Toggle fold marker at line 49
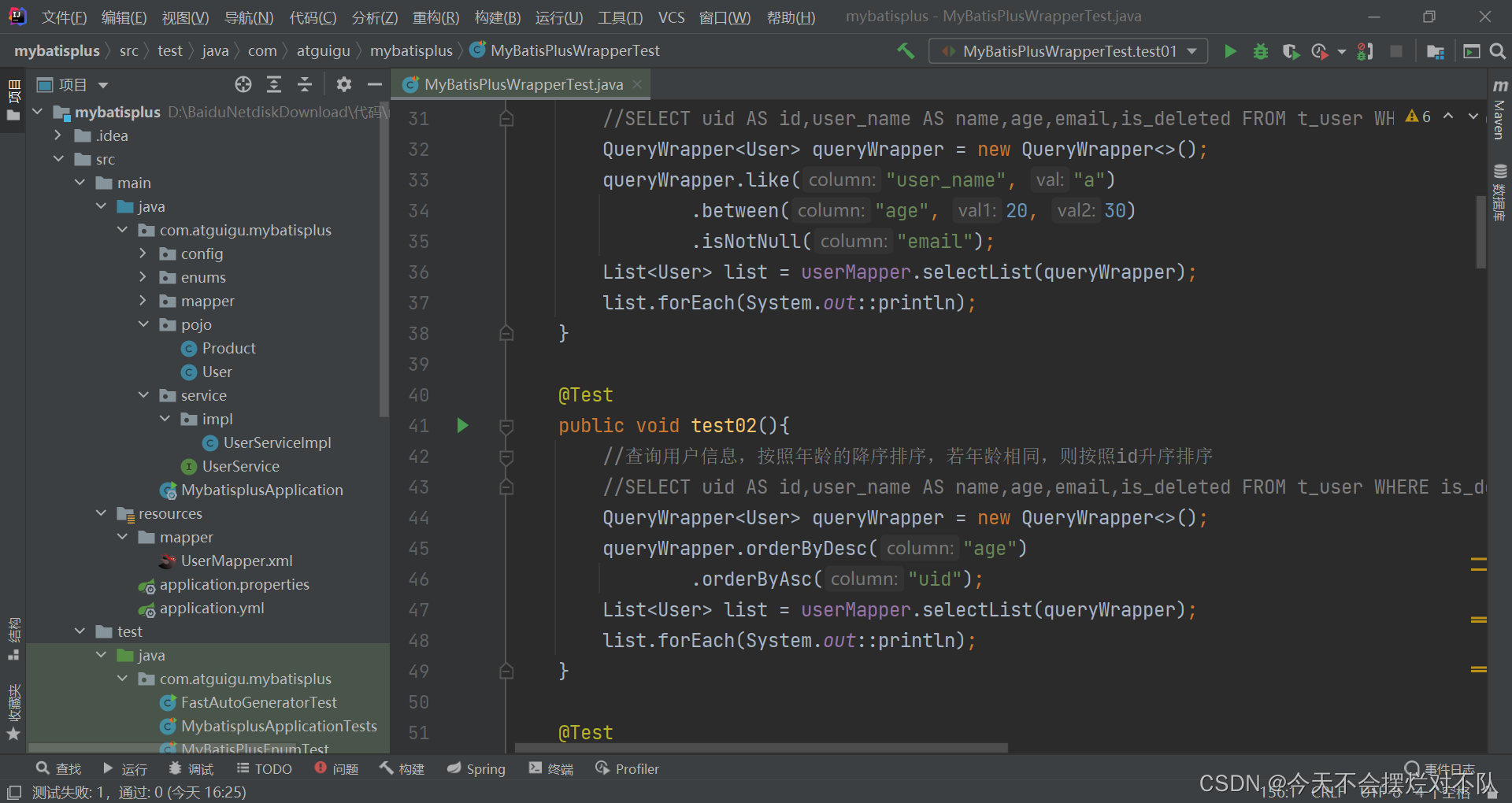The height and width of the screenshot is (803, 1512). pyautogui.click(x=506, y=672)
